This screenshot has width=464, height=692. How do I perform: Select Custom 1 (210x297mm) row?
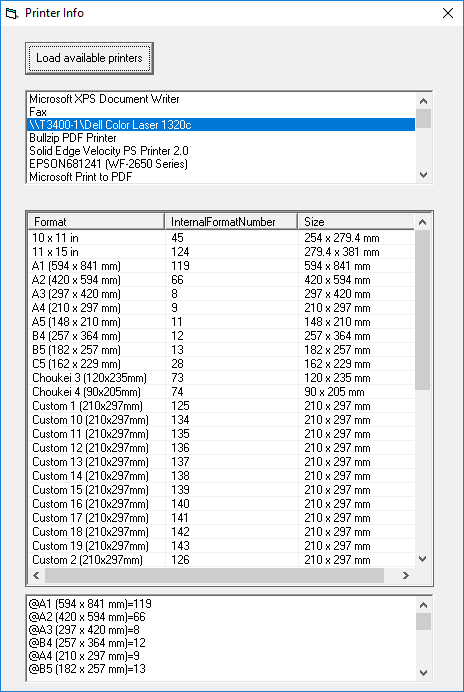point(222,406)
